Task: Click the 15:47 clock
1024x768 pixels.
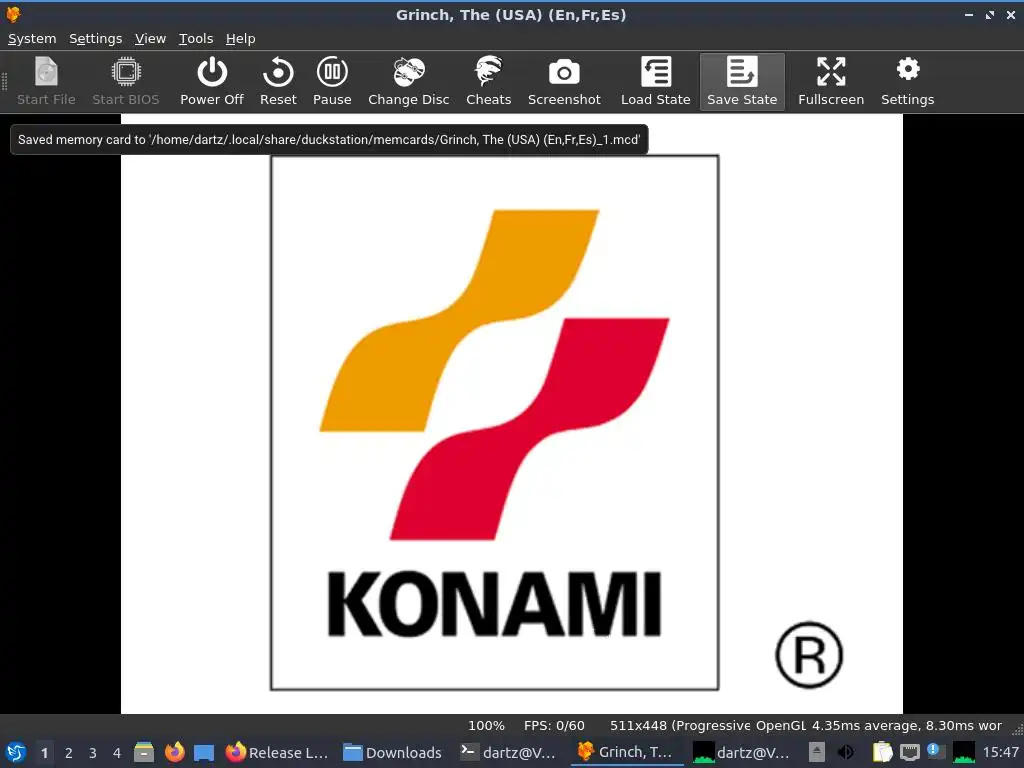Action: pos(1000,752)
